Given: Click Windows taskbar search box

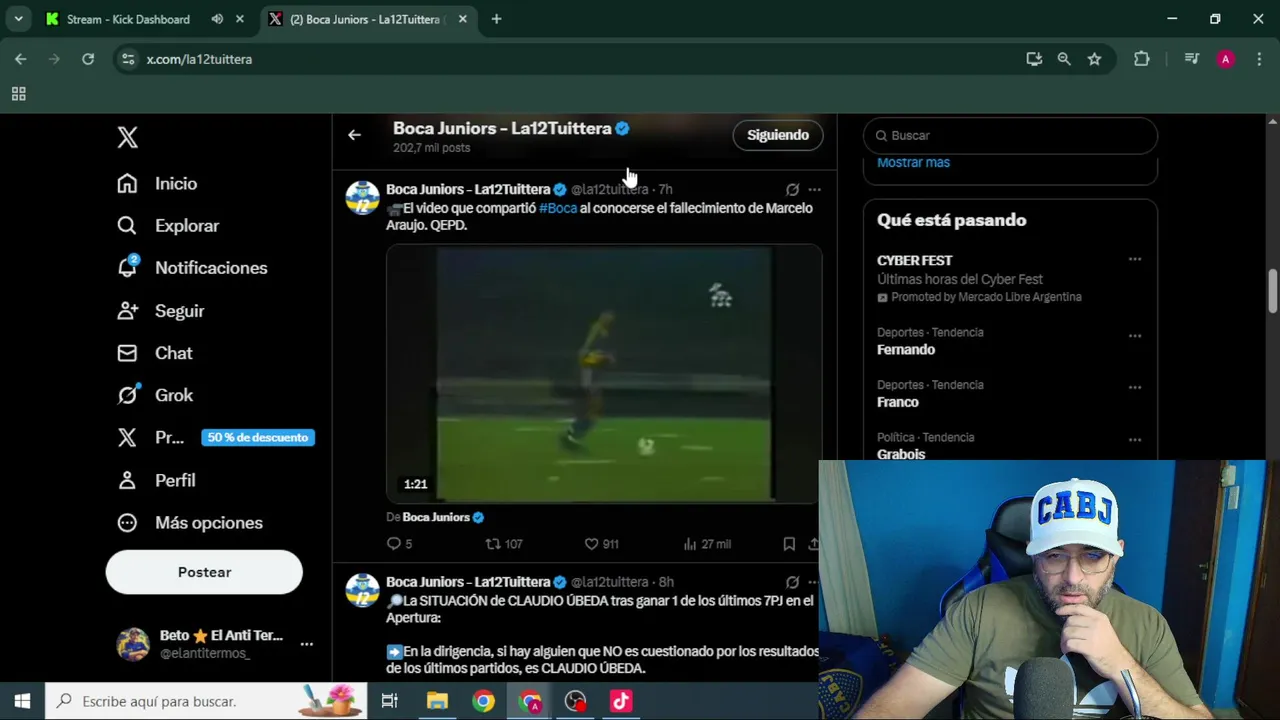Looking at the screenshot, I should tap(207, 701).
